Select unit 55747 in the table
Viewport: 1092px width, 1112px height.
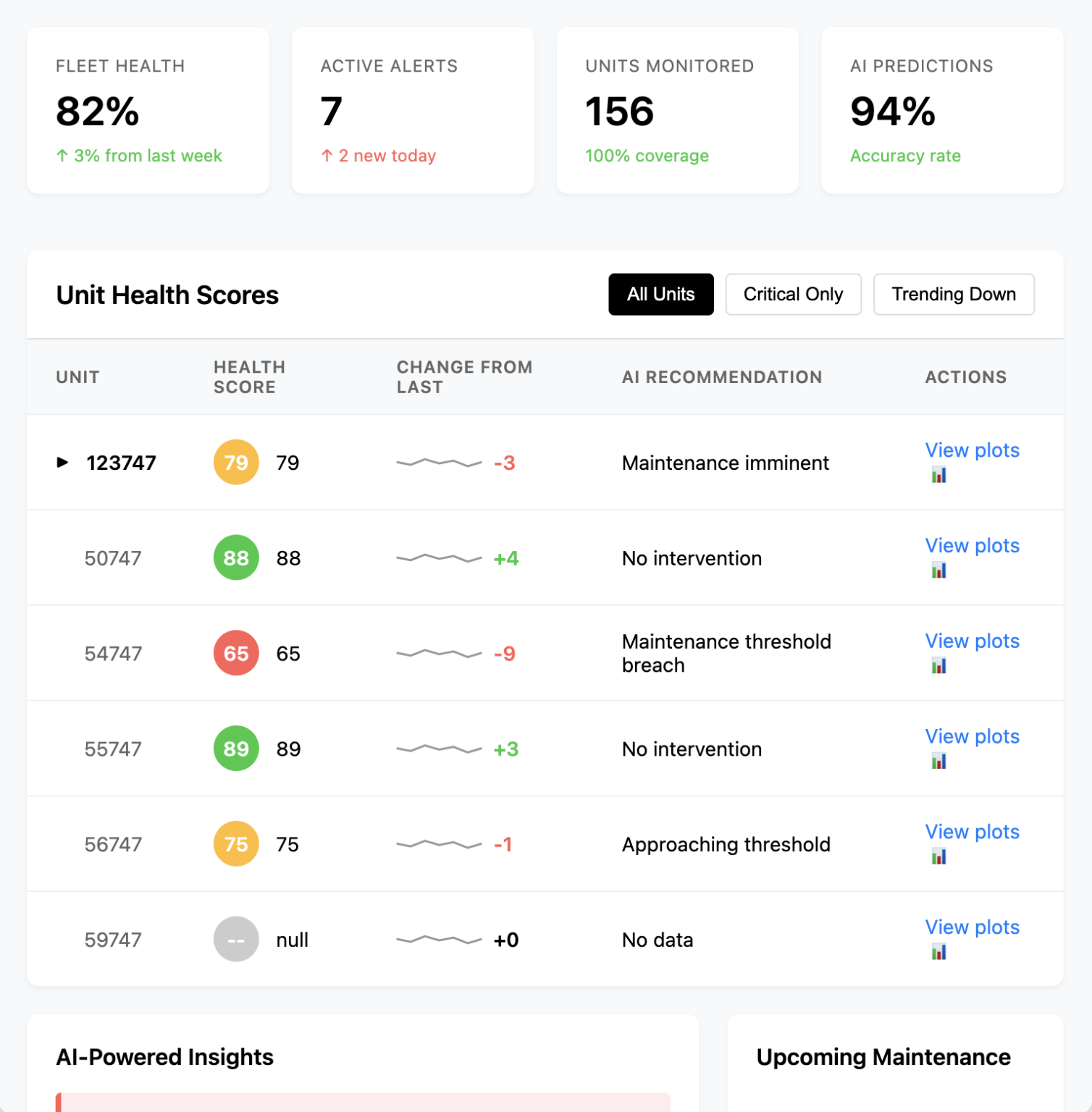pos(113,749)
